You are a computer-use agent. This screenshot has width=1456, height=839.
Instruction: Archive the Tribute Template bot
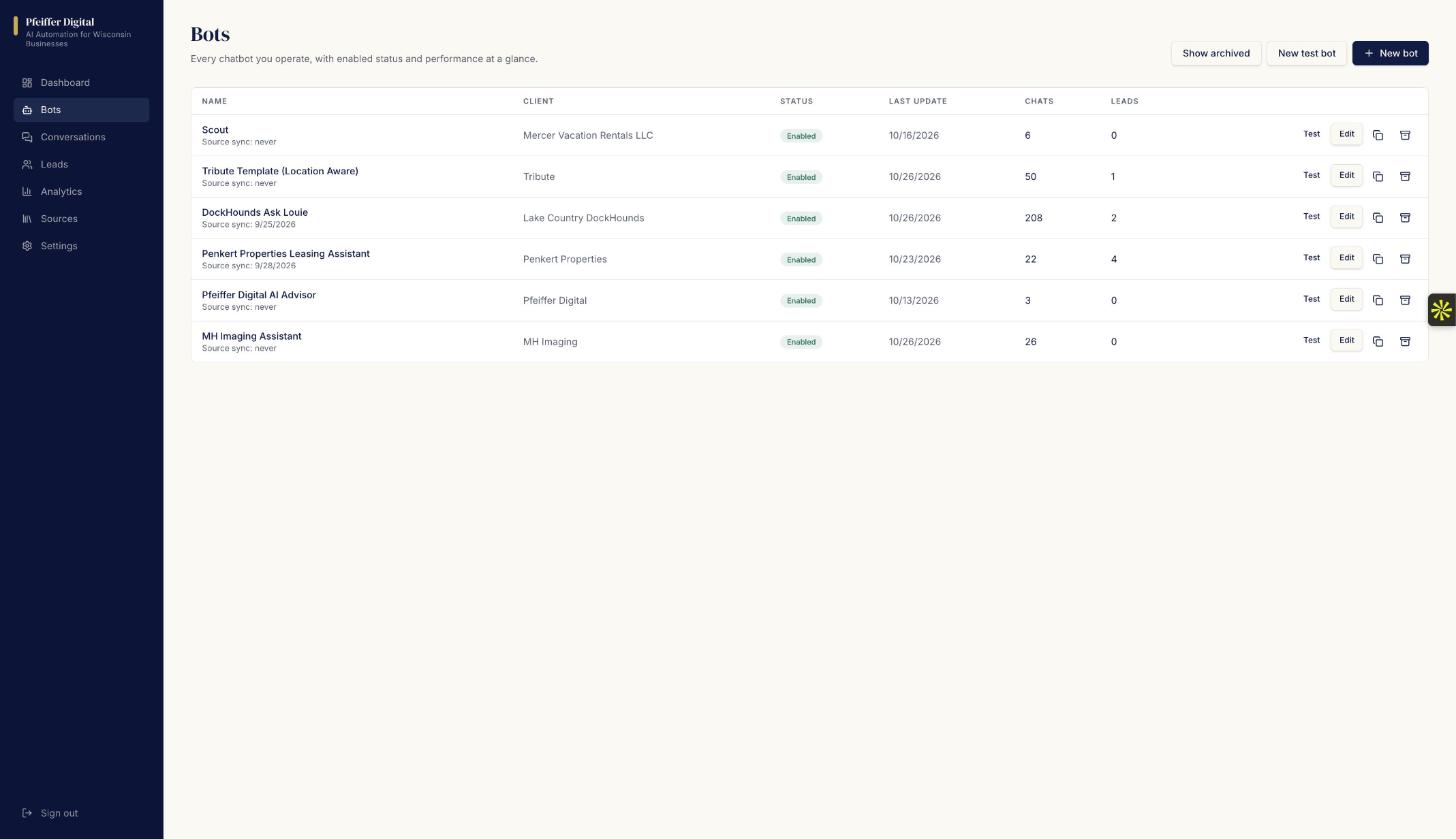coord(1405,176)
